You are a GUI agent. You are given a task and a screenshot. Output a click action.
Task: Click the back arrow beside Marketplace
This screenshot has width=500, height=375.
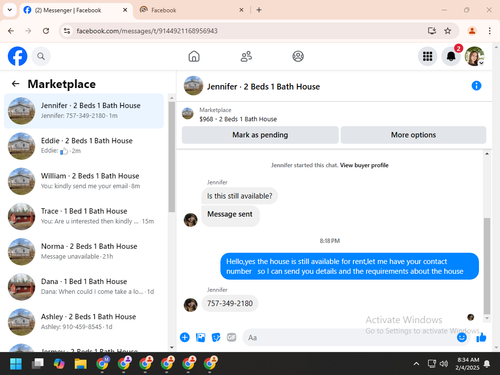(x=16, y=84)
